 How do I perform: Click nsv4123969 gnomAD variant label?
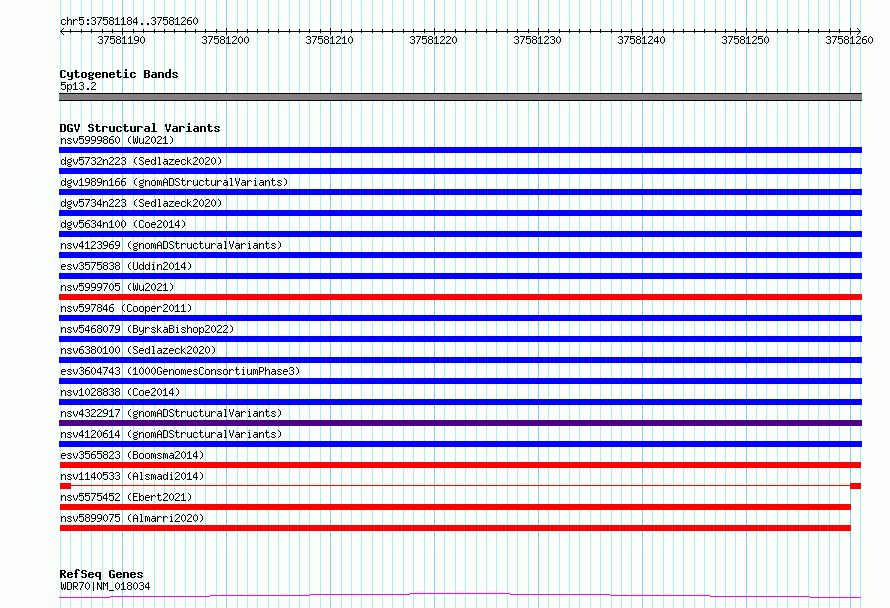tap(171, 245)
